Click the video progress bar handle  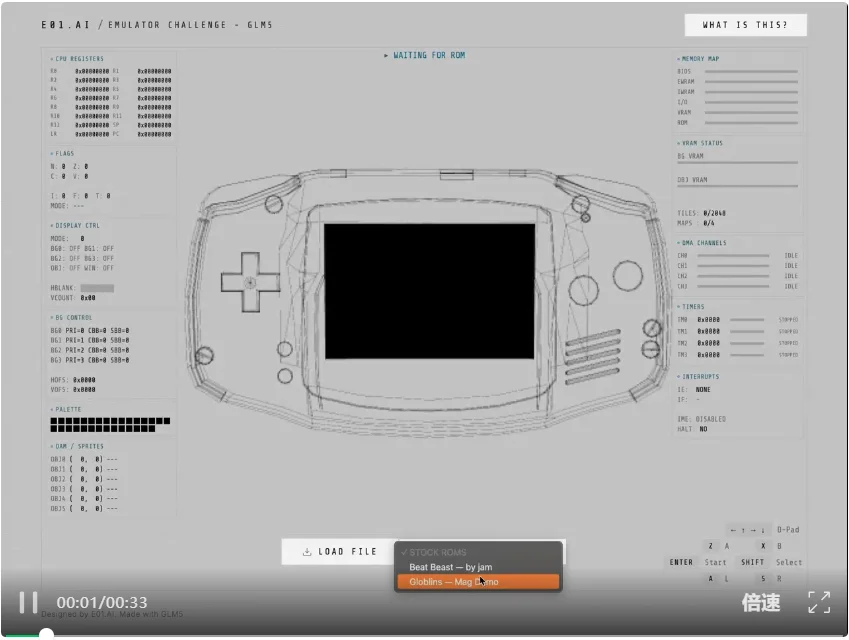46,634
